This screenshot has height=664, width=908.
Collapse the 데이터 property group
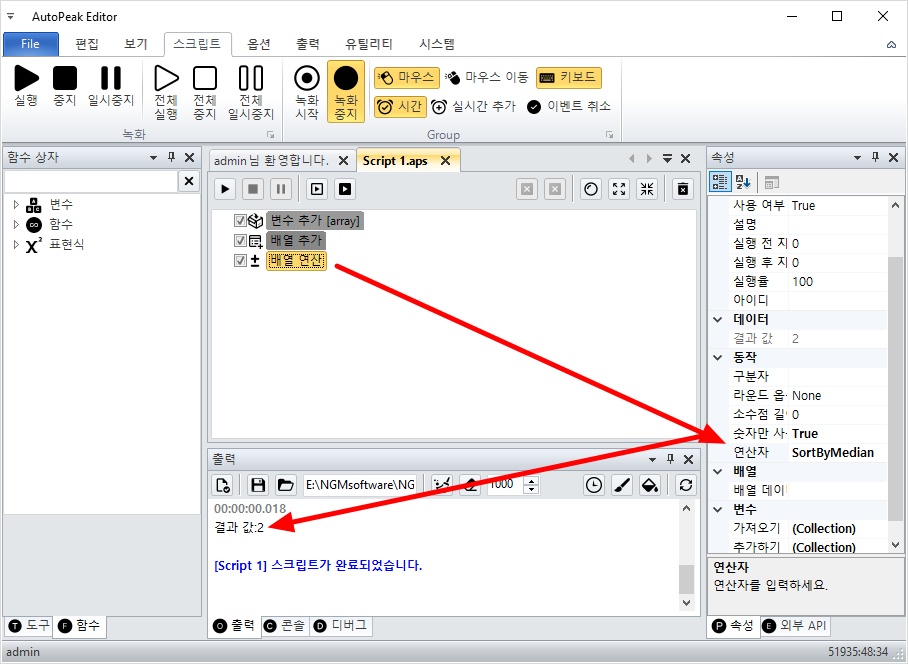[718, 319]
